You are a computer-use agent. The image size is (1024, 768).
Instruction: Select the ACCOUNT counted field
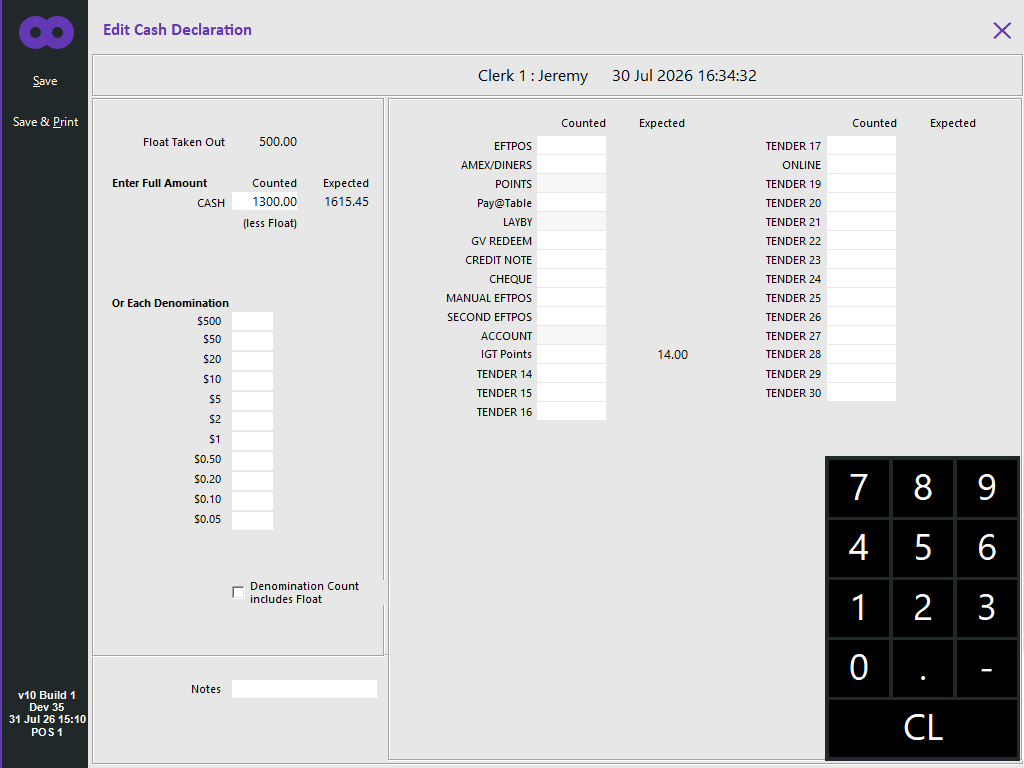[x=571, y=335]
